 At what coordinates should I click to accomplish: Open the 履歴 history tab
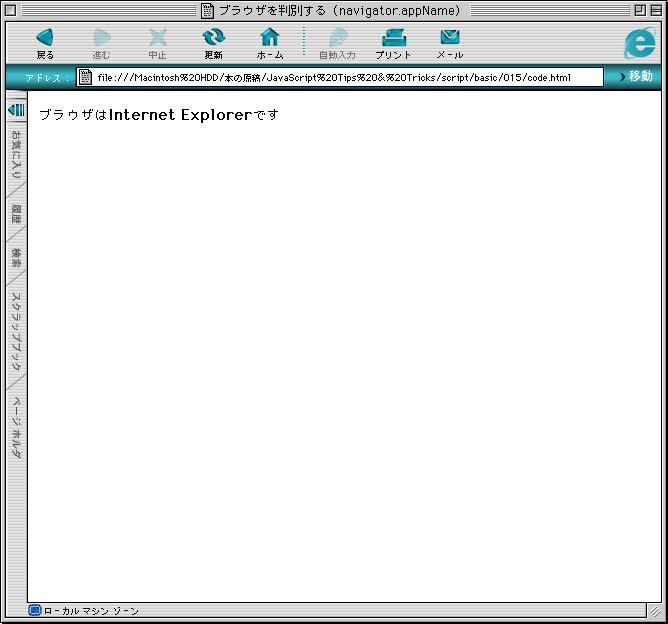pyautogui.click(x=16, y=214)
